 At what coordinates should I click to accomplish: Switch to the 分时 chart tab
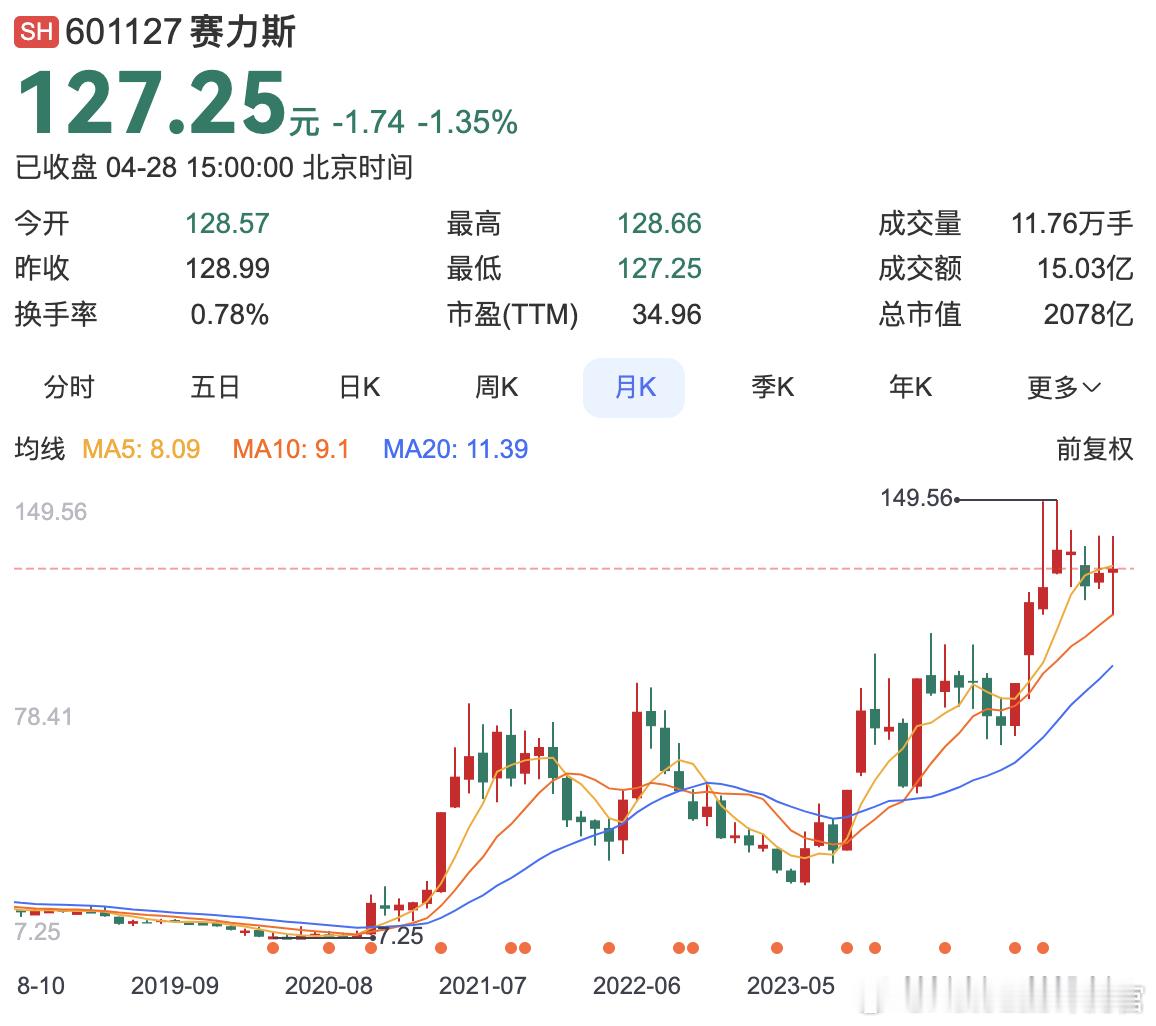pos(69,387)
